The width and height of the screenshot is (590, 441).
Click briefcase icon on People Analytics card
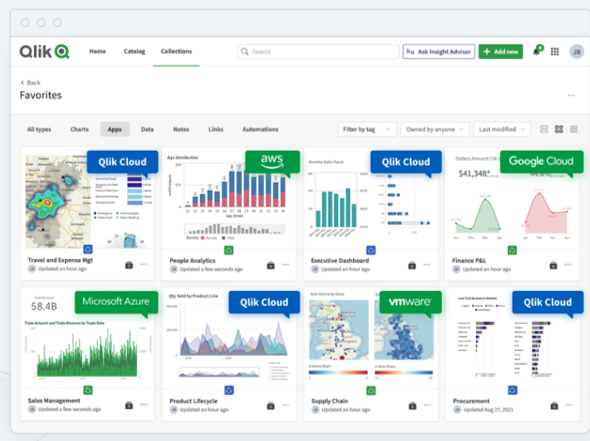click(271, 266)
